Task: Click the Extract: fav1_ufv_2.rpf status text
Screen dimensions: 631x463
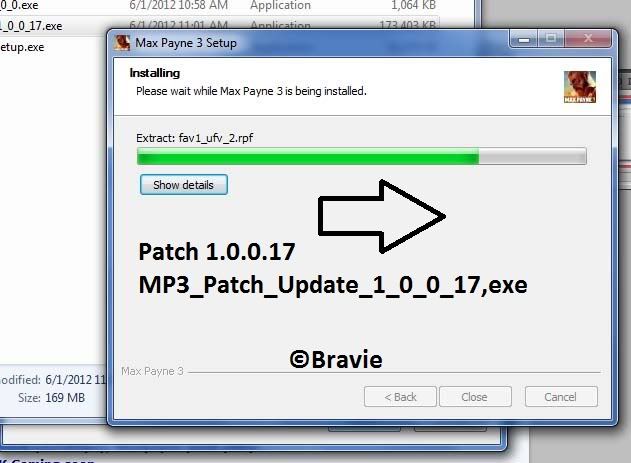Action: click(x=194, y=138)
